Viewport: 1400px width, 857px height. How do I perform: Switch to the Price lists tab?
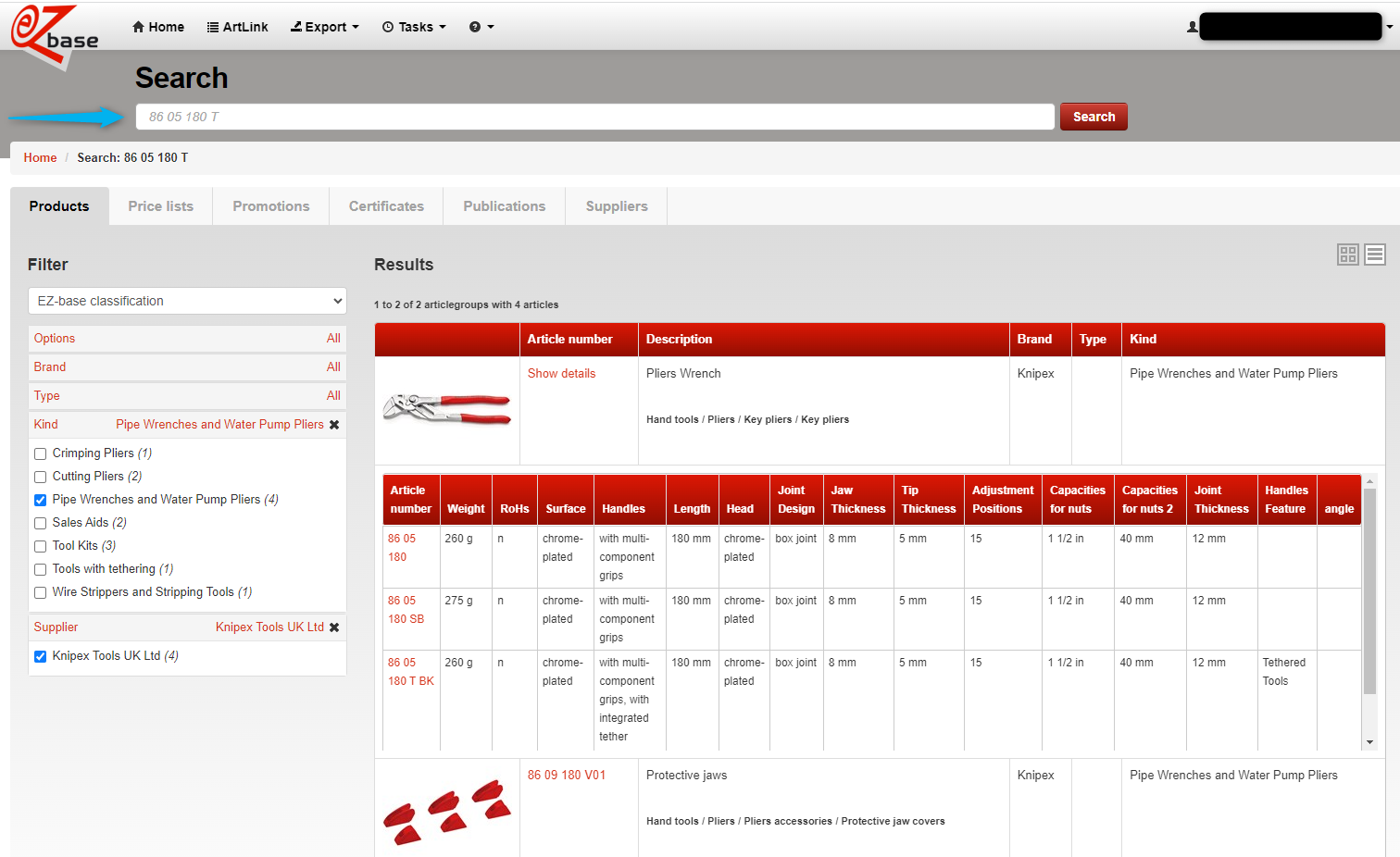(x=161, y=206)
